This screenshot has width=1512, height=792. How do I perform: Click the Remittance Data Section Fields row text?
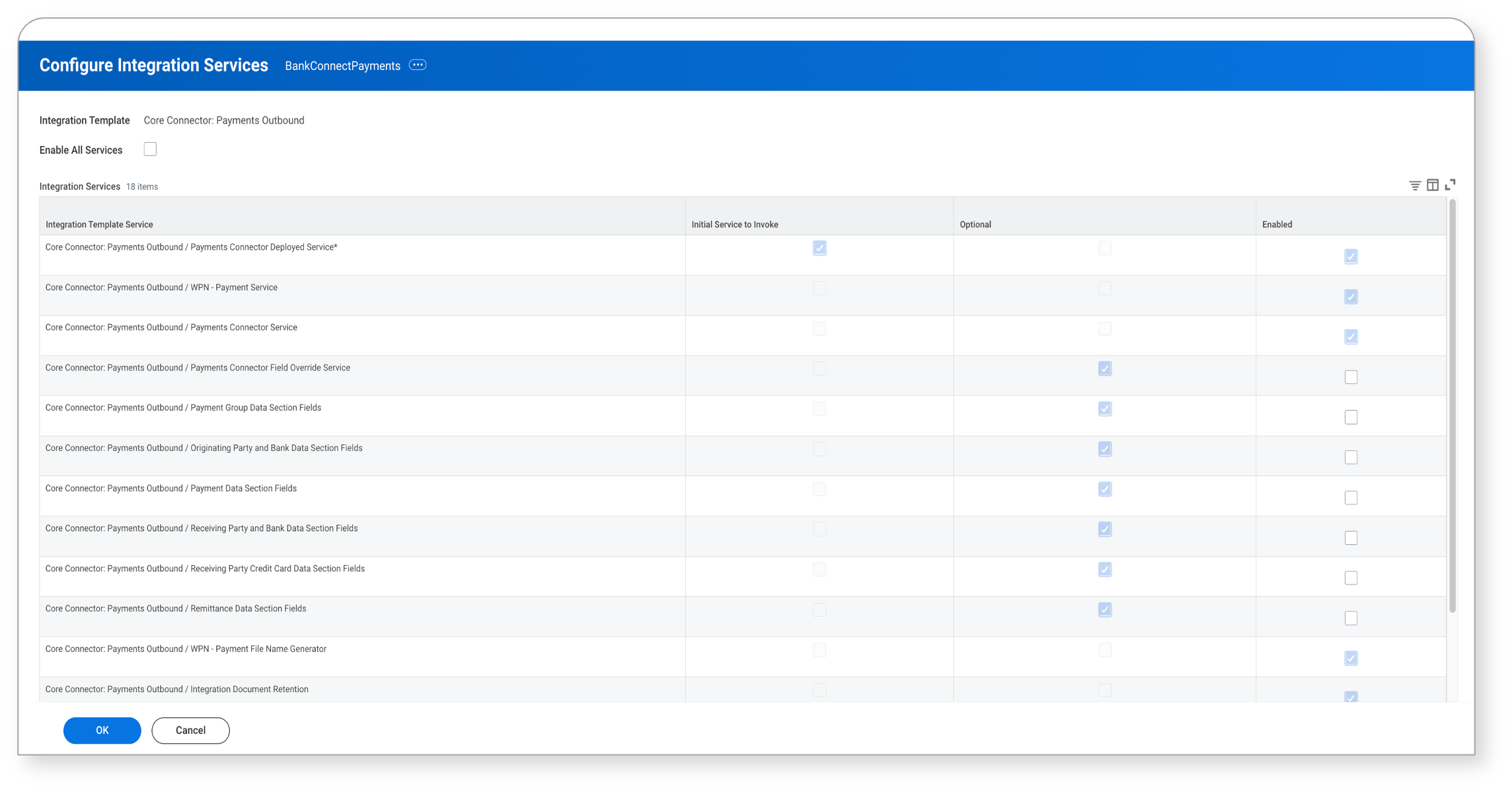pyautogui.click(x=176, y=609)
